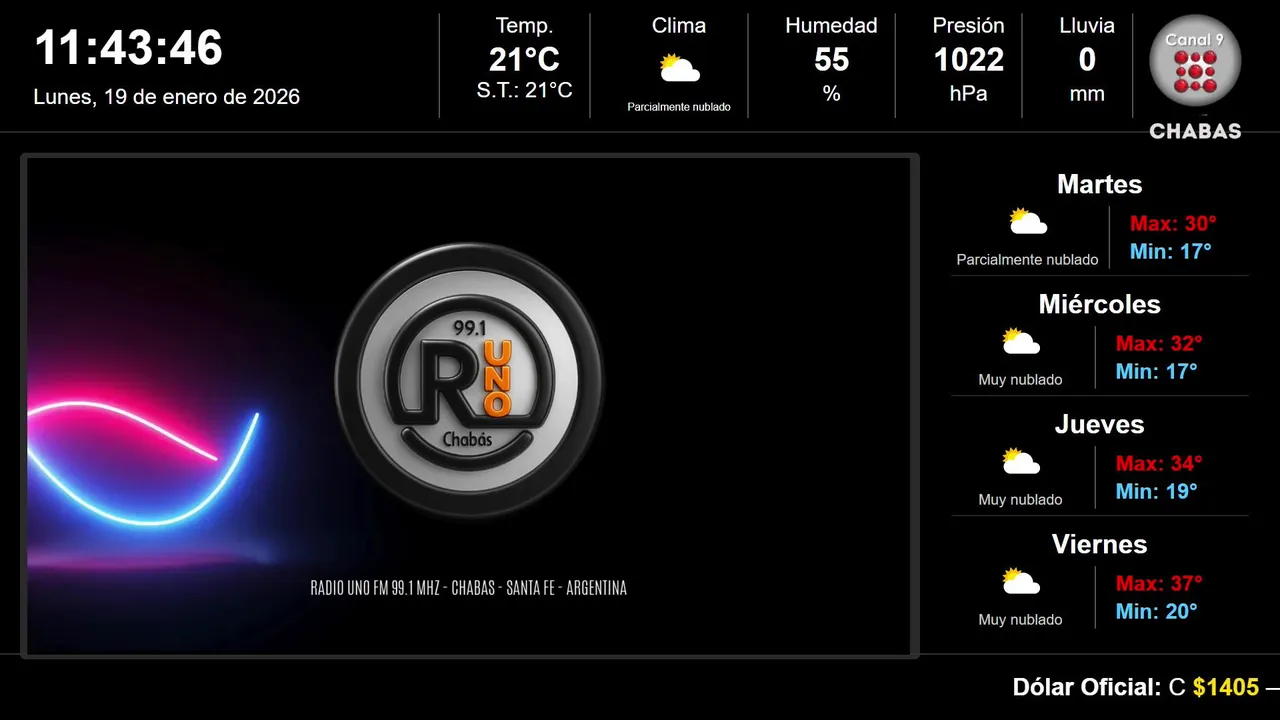This screenshot has height=720, width=1280.
Task: Click Viernes forecast weather icon
Action: click(1021, 581)
